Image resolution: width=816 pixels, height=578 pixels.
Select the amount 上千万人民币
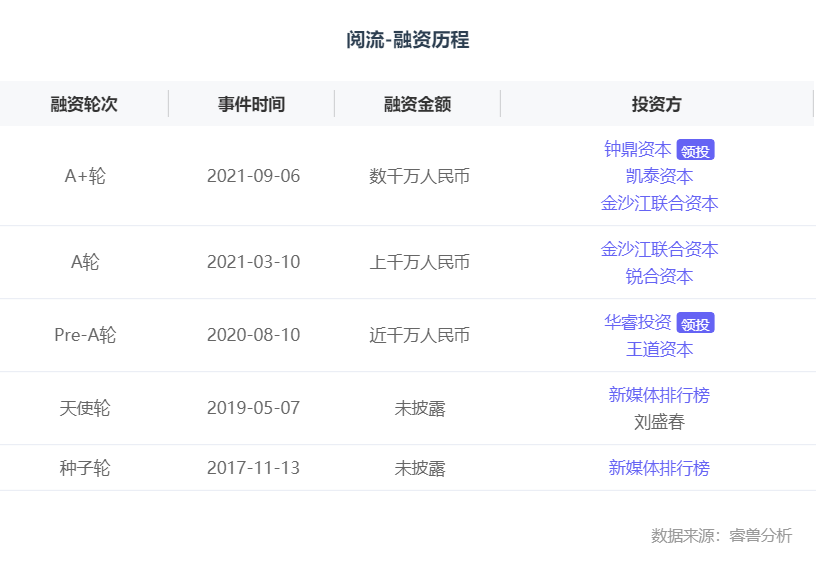click(x=419, y=262)
